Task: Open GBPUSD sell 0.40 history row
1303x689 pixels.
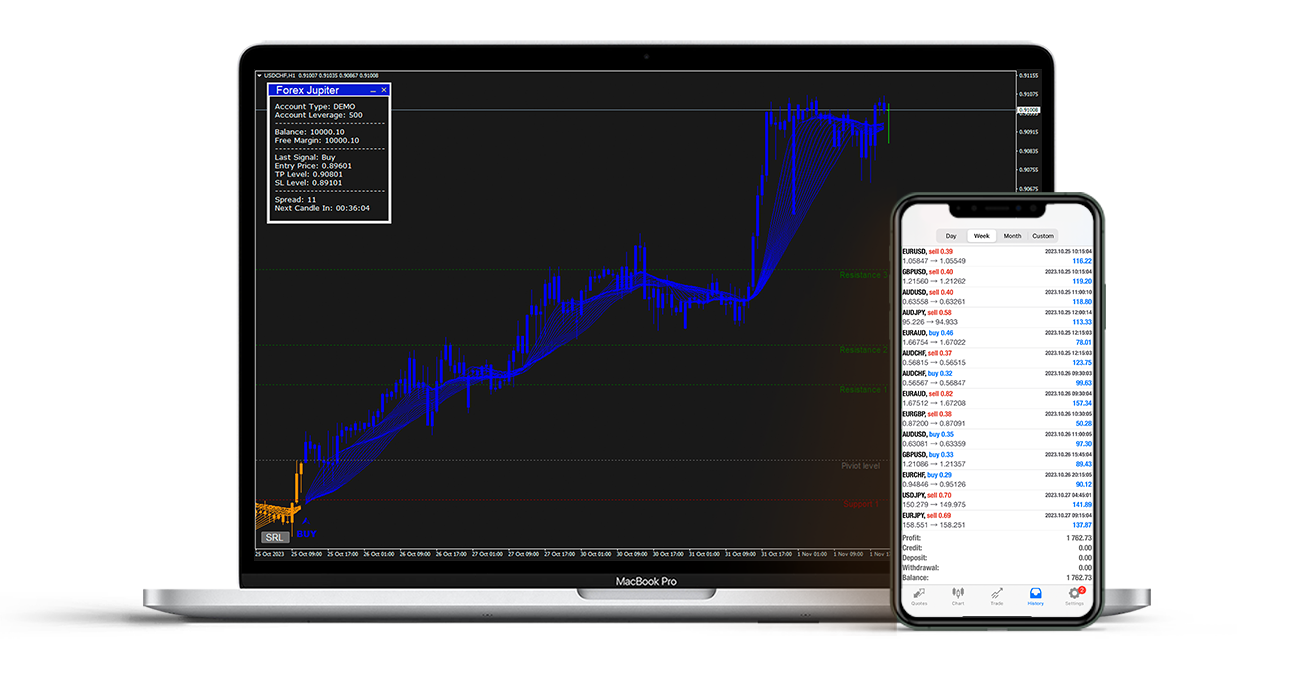Action: click(997, 276)
